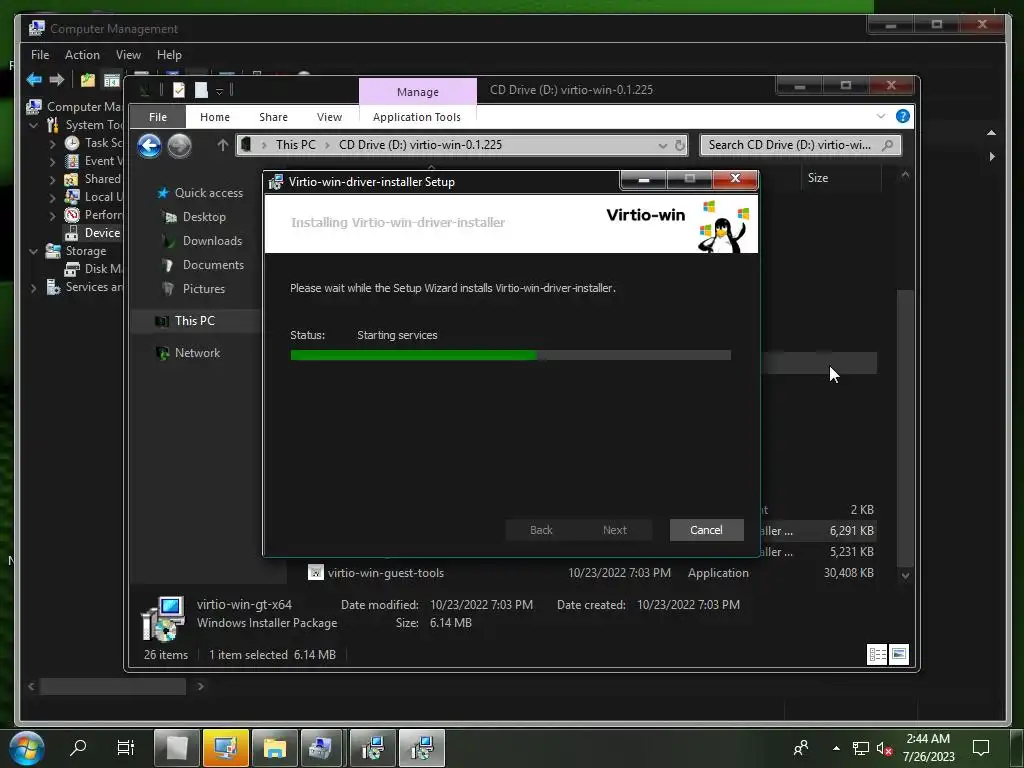Collapse Storage tree node

[x=34, y=251]
